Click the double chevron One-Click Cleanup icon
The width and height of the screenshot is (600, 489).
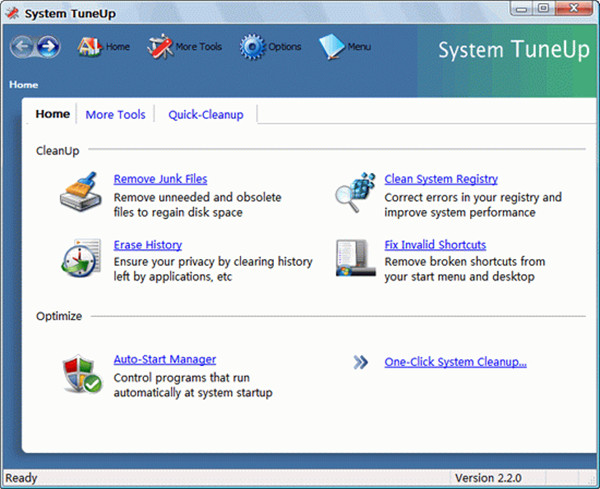[x=360, y=362]
